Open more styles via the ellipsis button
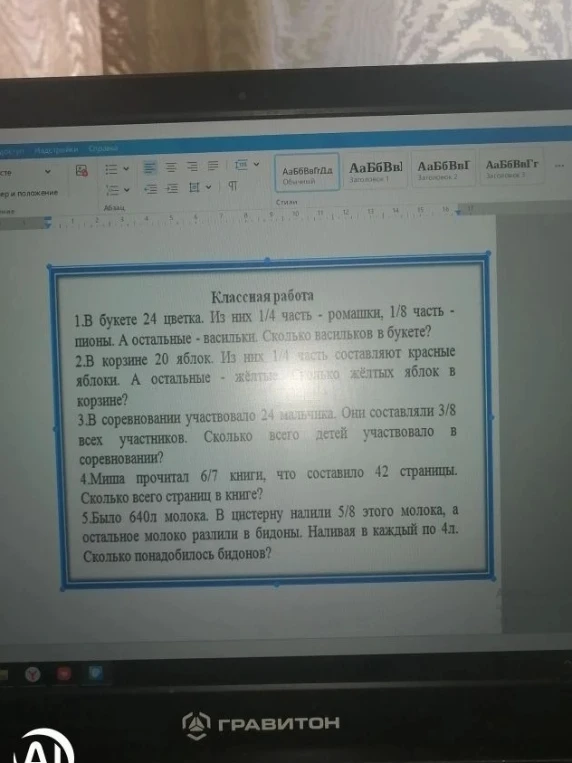Image resolution: width=572 pixels, height=763 pixels. (x=559, y=166)
